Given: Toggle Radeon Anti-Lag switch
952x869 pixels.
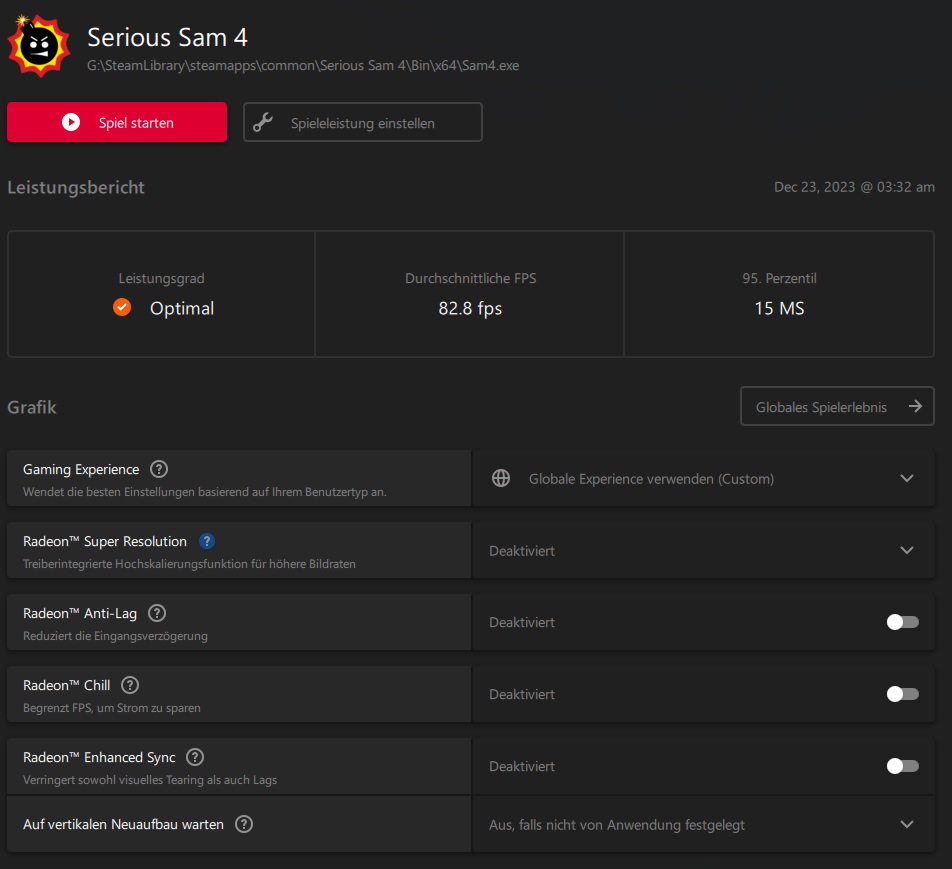Looking at the screenshot, I should [x=902, y=622].
